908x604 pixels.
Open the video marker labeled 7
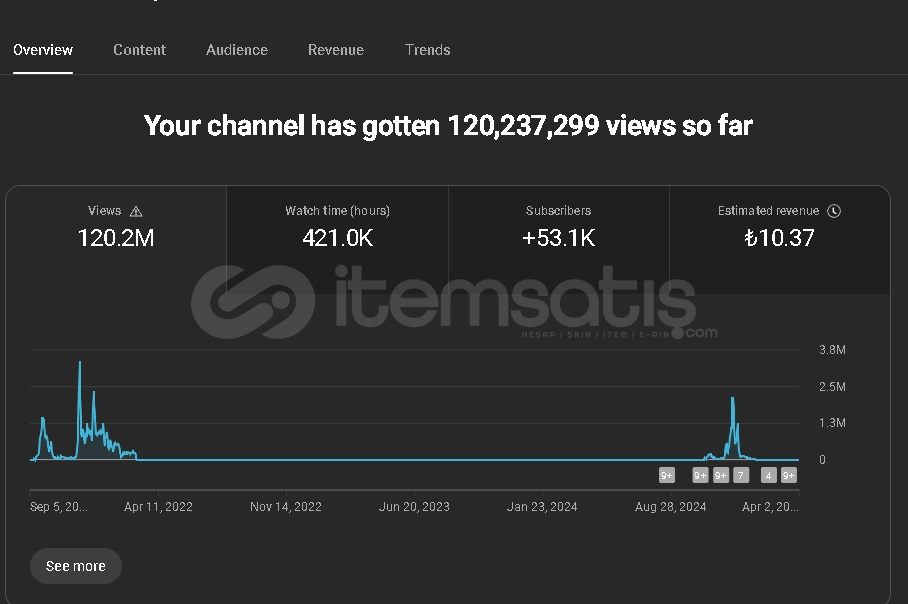741,475
